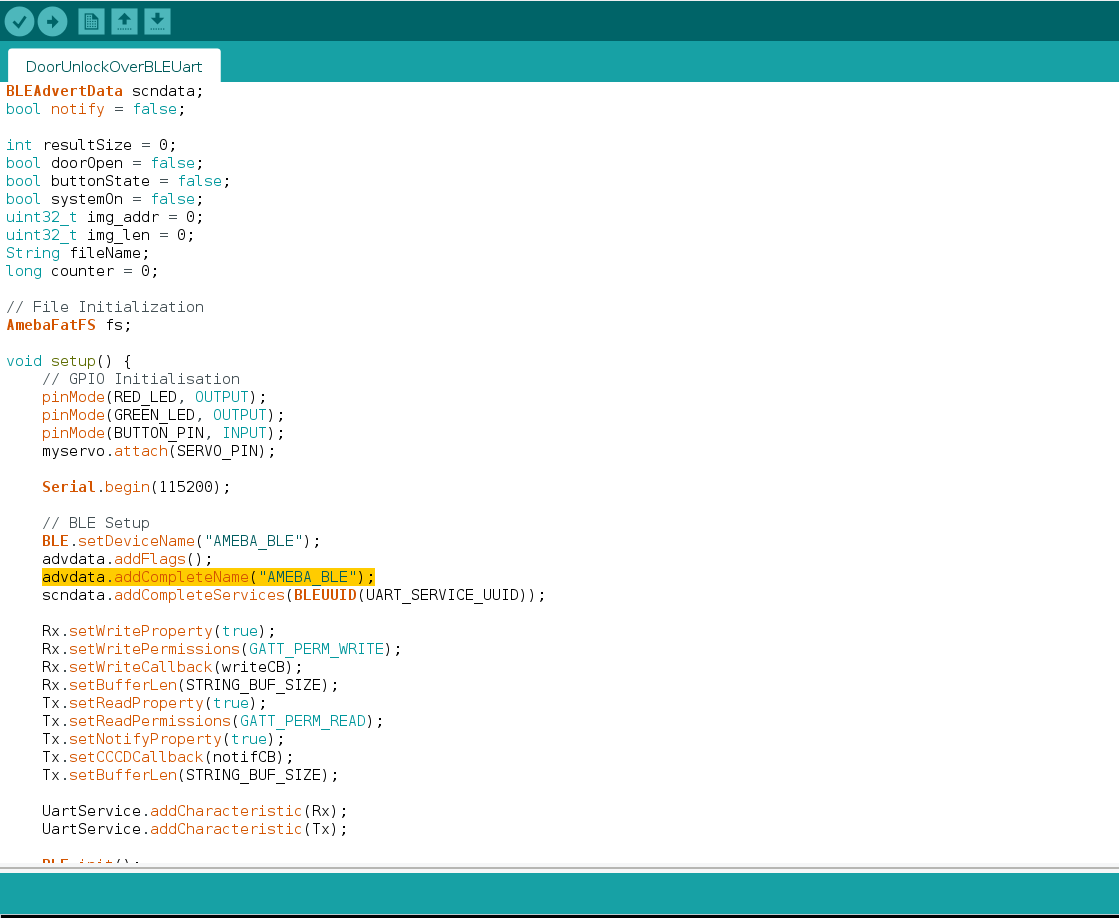Switch to the DoorUnlockOverBLEUart tab

pyautogui.click(x=114, y=67)
